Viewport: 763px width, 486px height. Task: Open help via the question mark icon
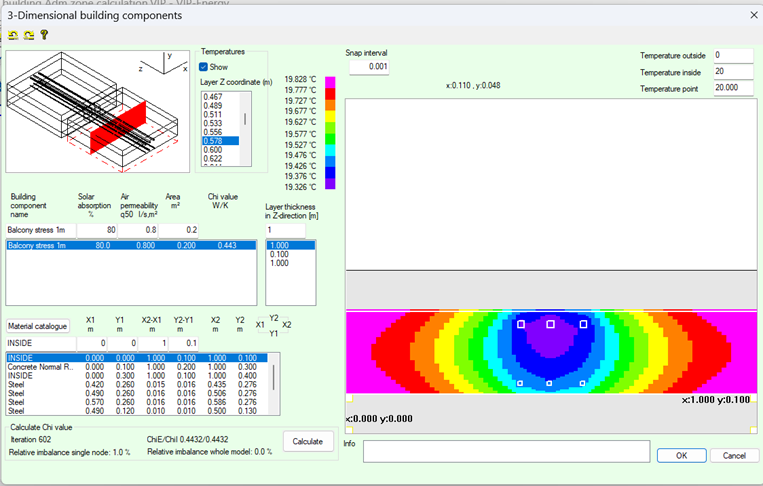coord(43,35)
